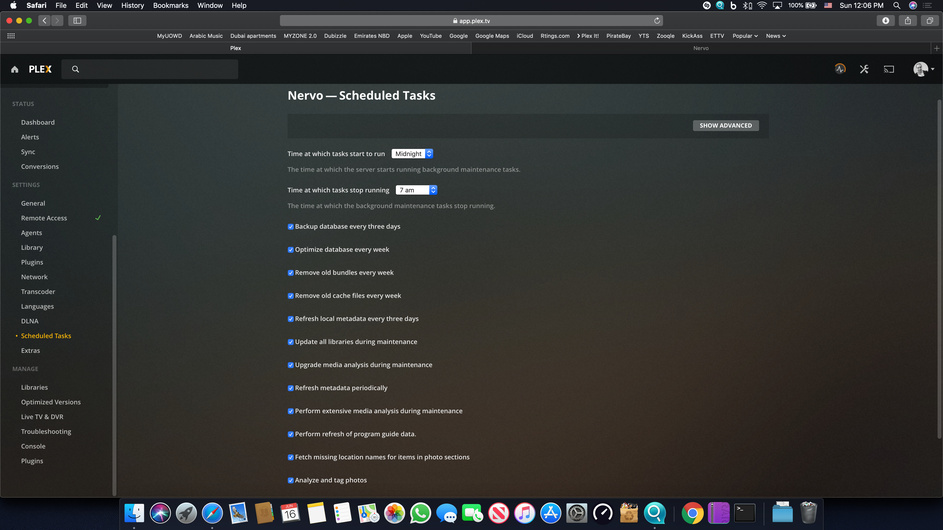Open the YouTube bookmark
This screenshot has height=530, width=943.
pyautogui.click(x=431, y=36)
